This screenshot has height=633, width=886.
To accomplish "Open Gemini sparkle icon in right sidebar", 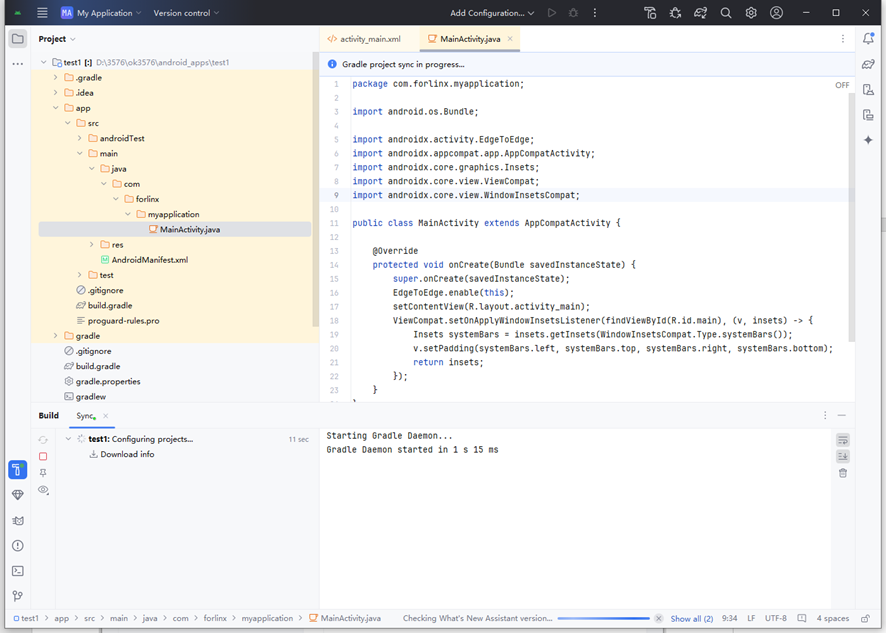I will click(868, 140).
